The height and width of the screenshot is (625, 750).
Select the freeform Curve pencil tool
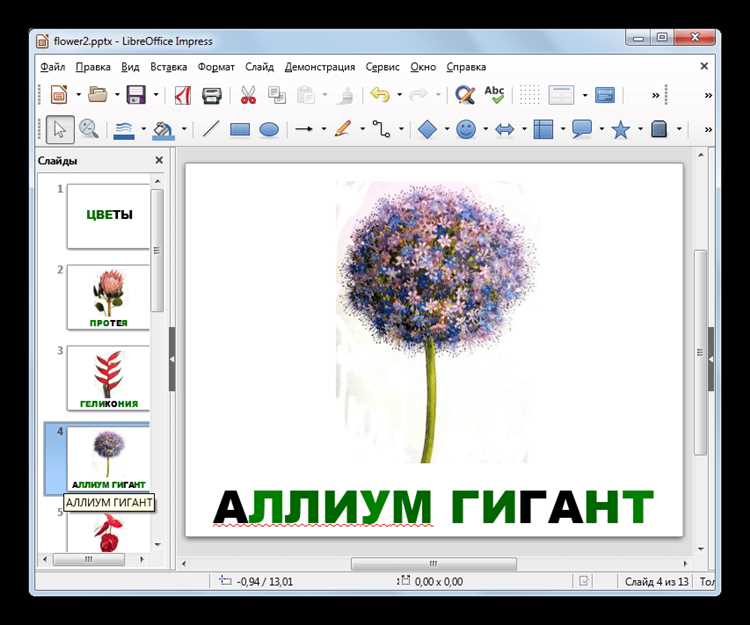[343, 129]
